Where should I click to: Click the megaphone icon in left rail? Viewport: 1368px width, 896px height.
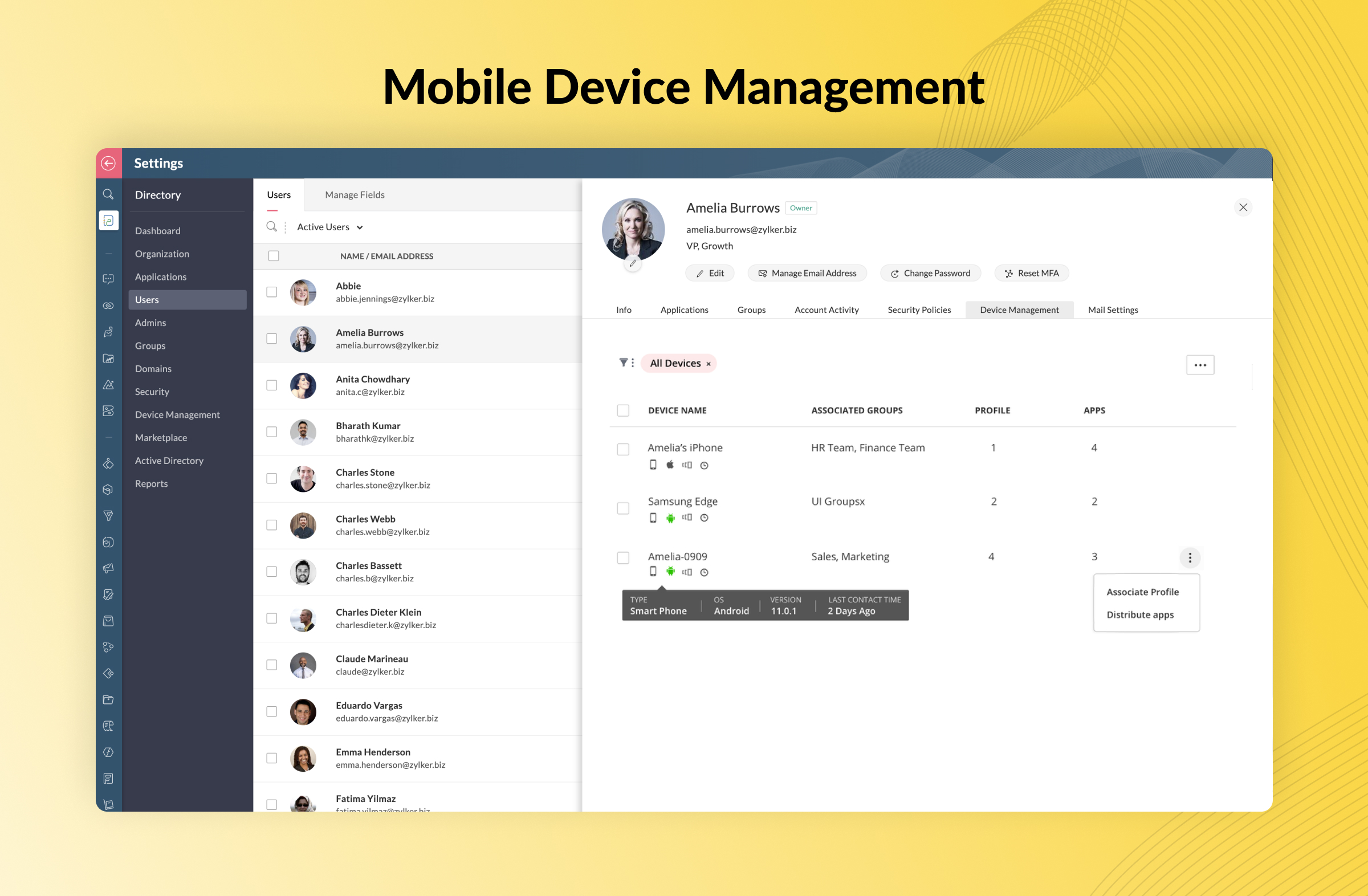point(108,568)
